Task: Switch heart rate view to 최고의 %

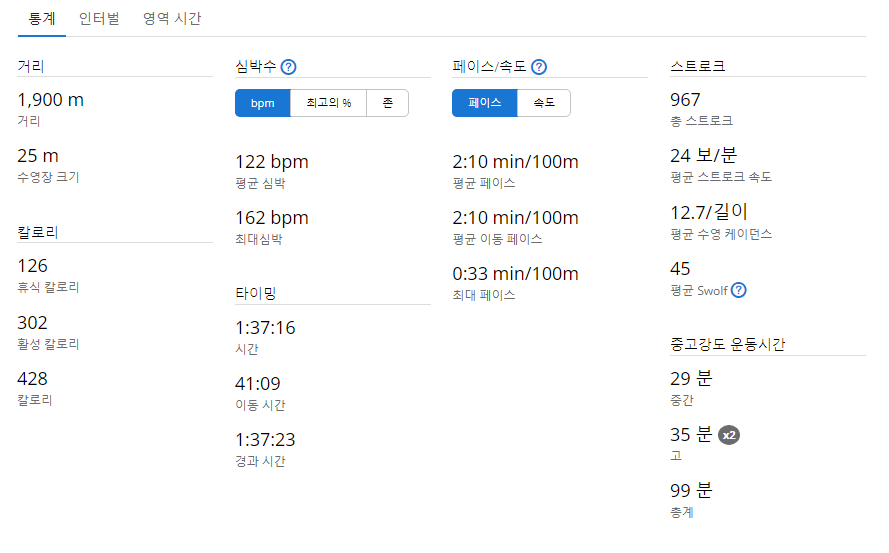Action: tap(328, 103)
